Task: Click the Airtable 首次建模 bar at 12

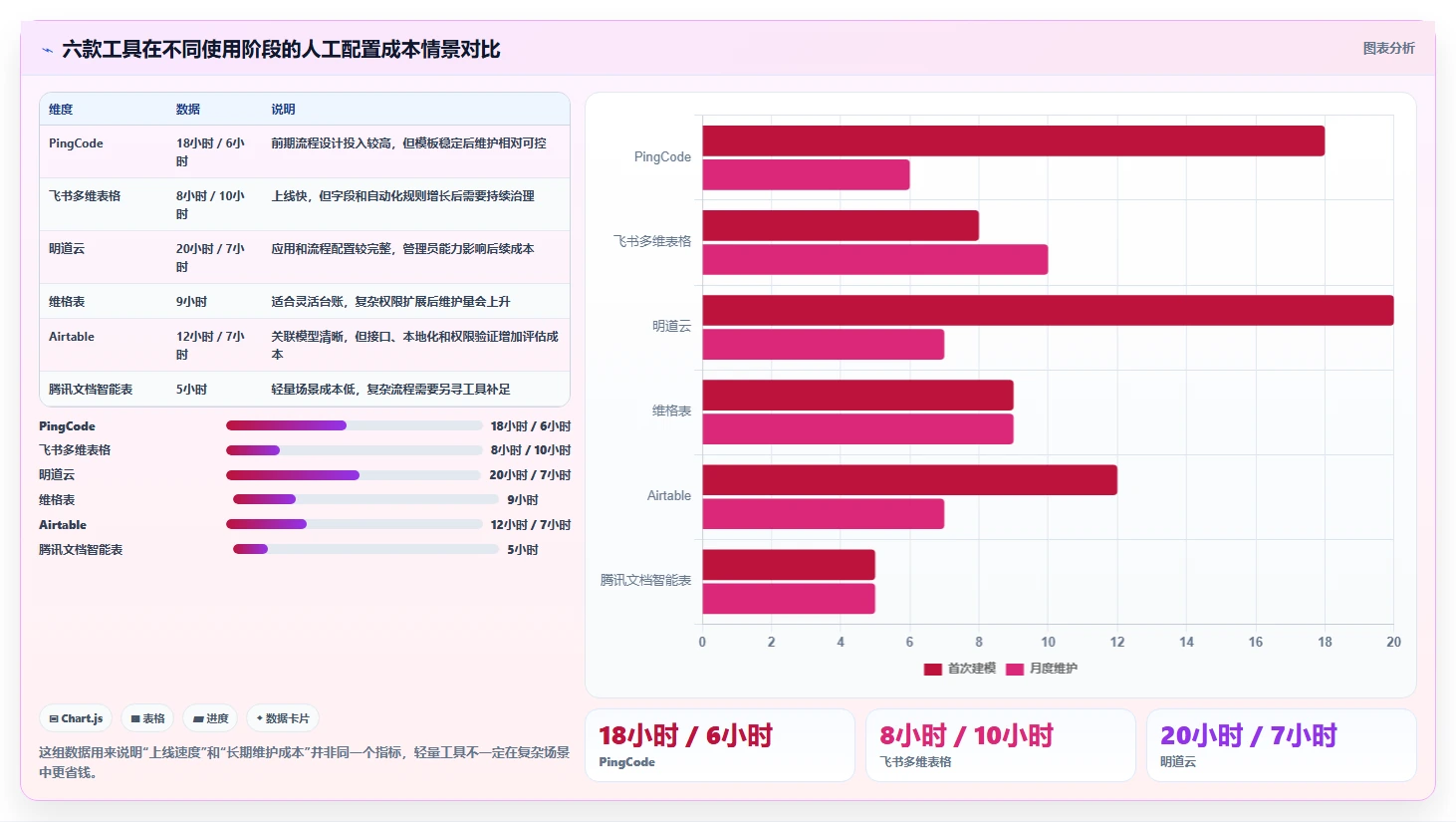Action: [x=909, y=479]
